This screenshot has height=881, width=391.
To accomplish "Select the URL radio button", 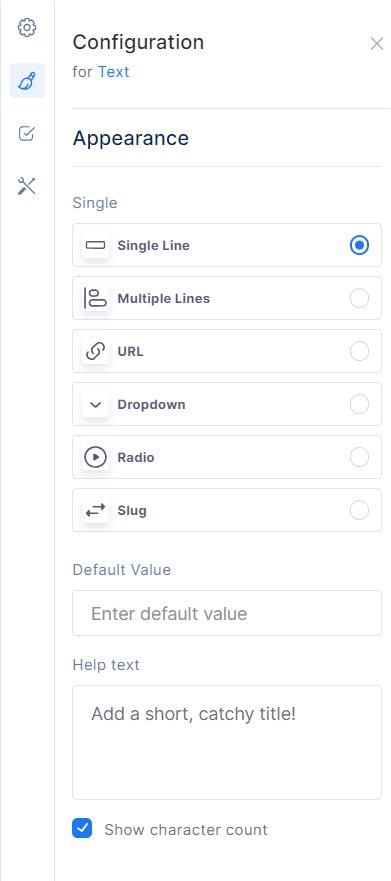I will (x=360, y=351).
